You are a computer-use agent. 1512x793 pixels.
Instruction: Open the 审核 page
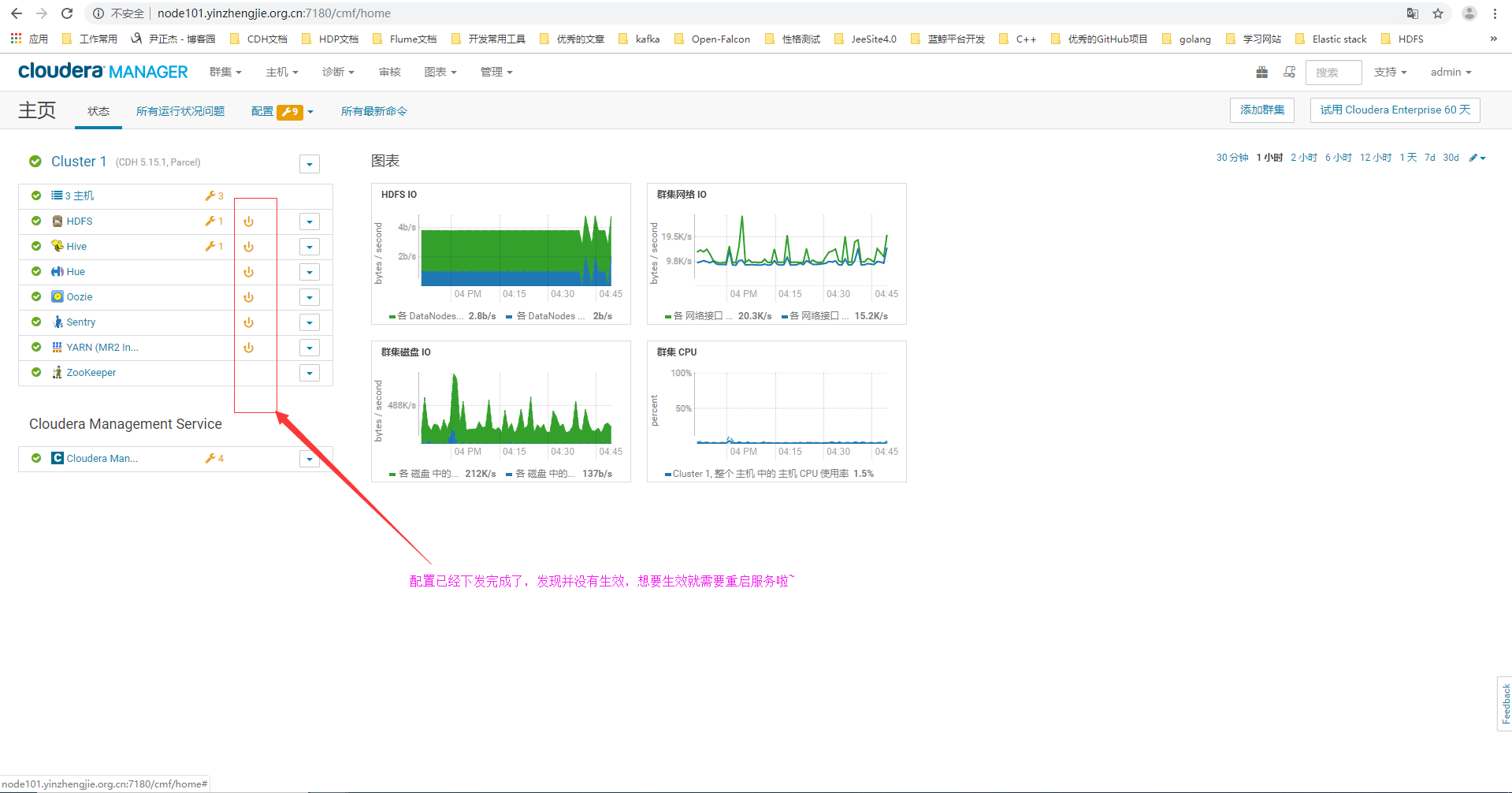(x=389, y=72)
